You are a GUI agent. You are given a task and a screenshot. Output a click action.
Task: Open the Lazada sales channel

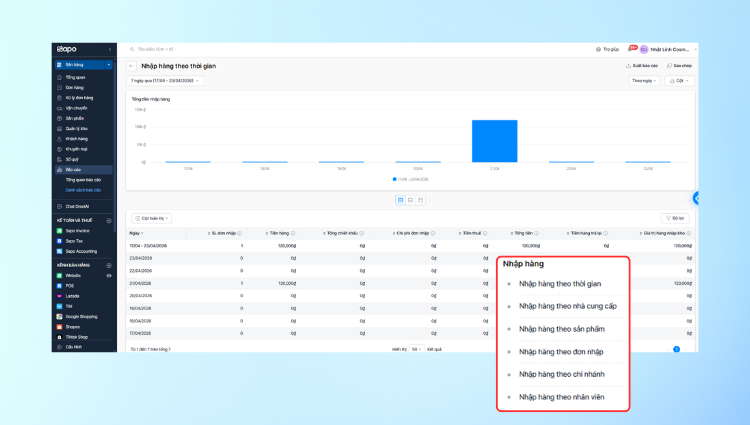coord(71,296)
